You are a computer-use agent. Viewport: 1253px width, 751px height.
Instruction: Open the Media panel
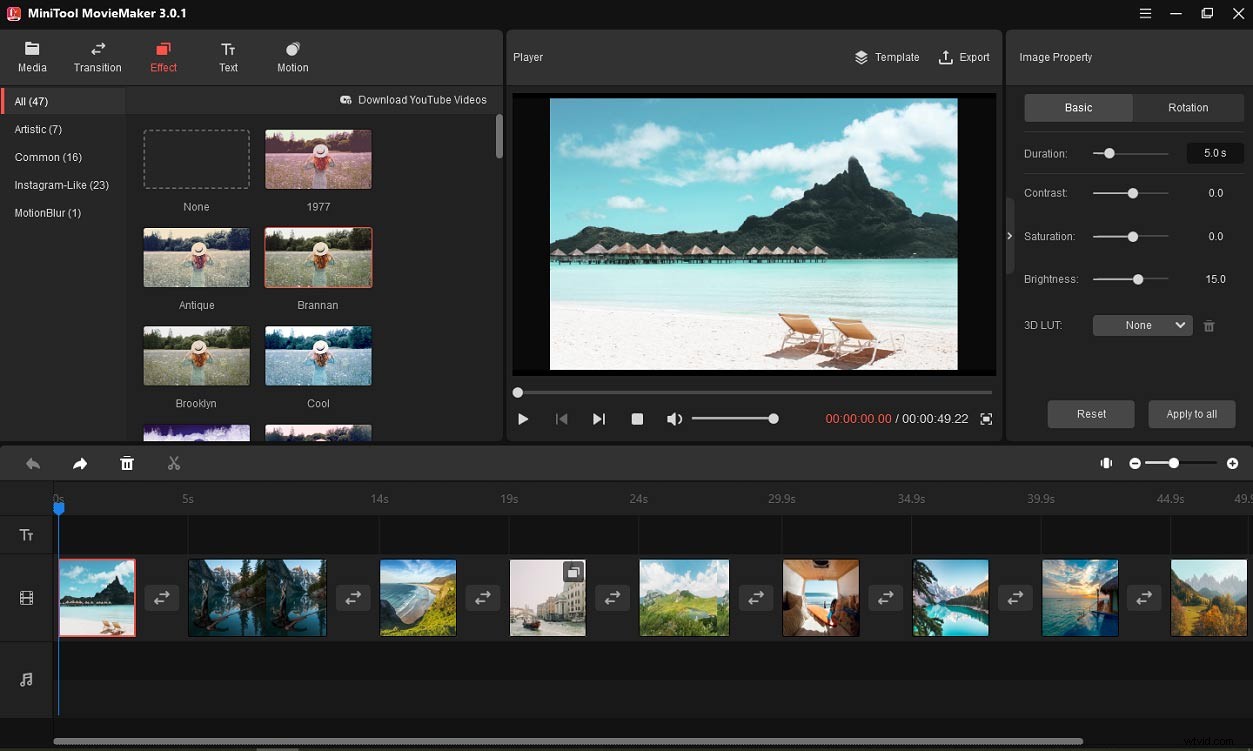point(32,56)
